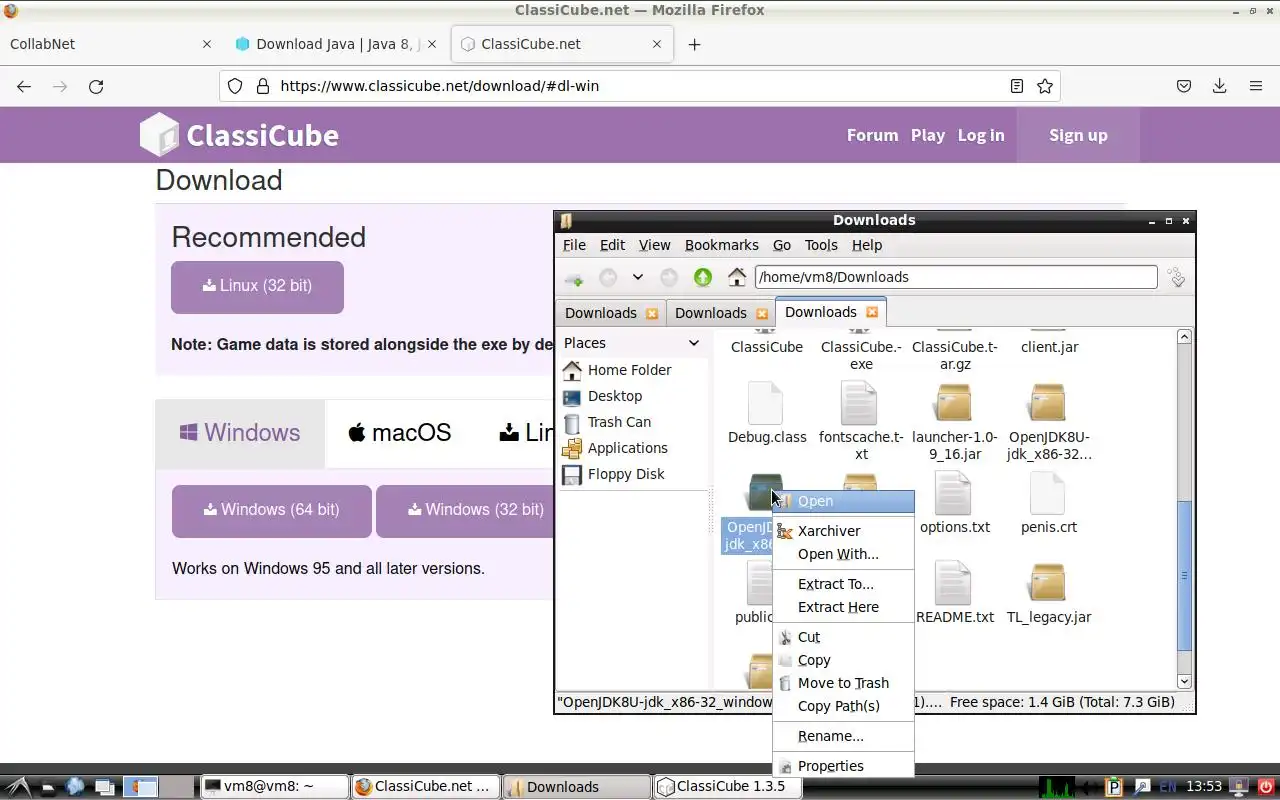Screen dimensions: 1280x800
Task: Click the Linux (32 bit) download button
Action: coord(257,287)
